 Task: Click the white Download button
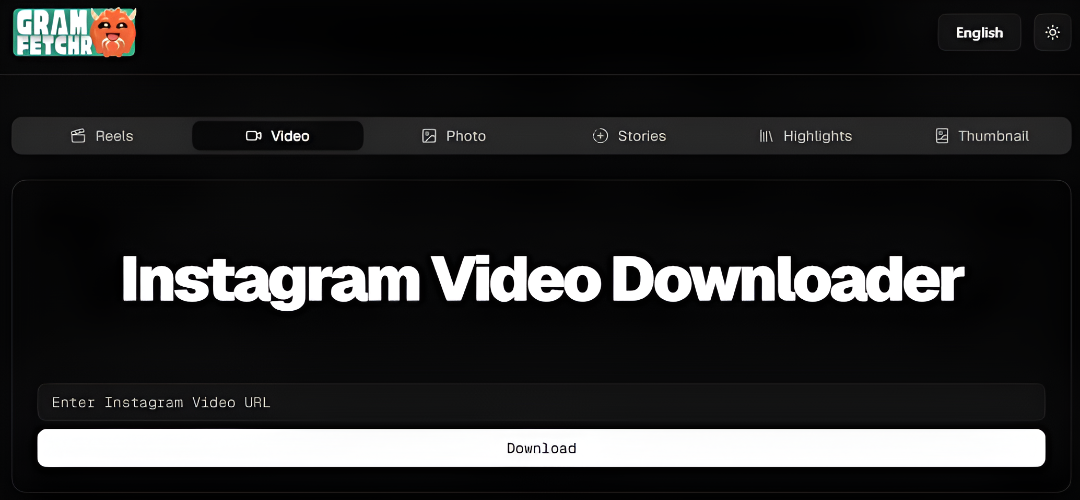coord(541,448)
